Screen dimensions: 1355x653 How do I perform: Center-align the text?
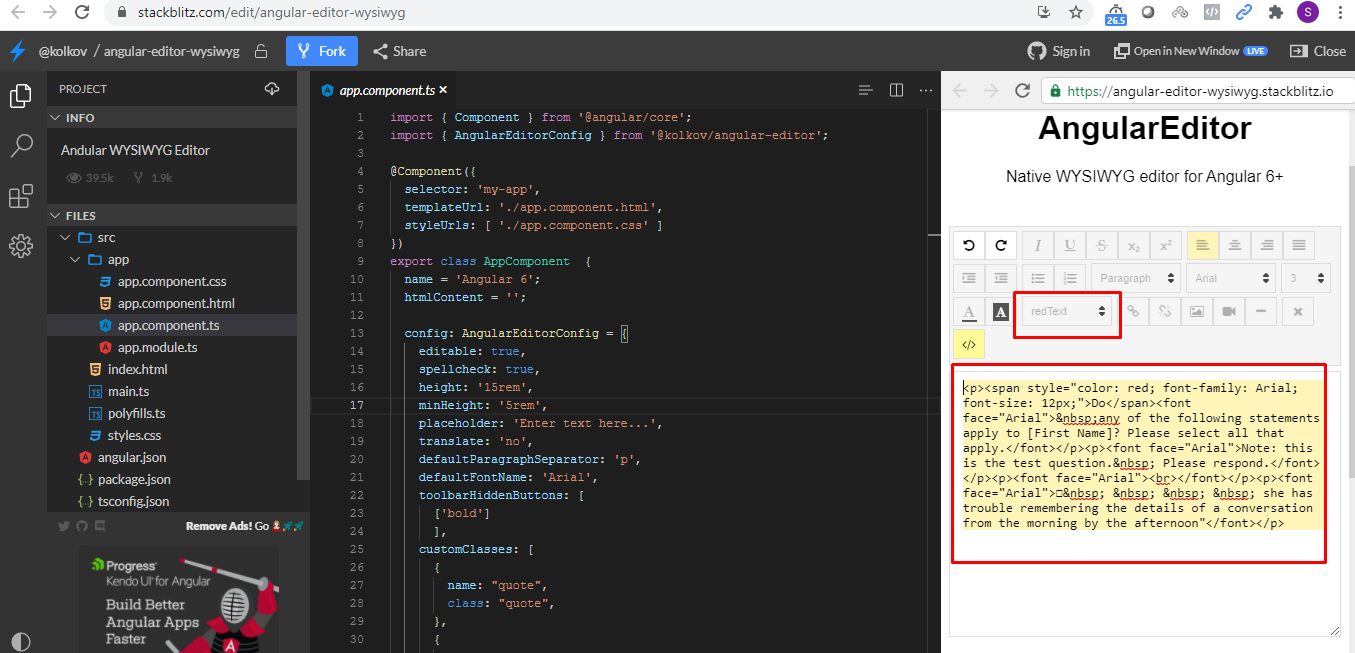click(1234, 245)
